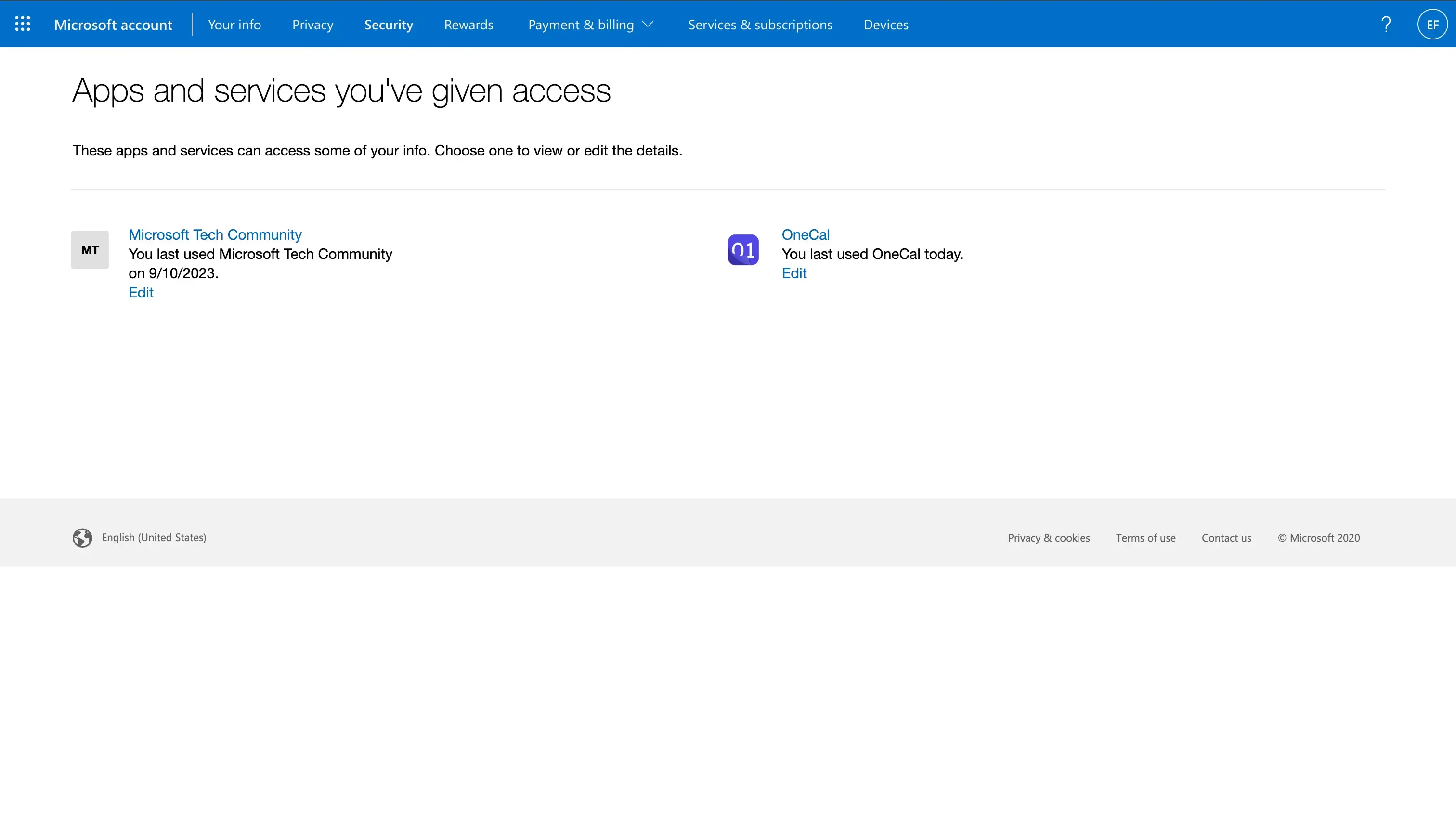Select the Privacy tab

(312, 24)
